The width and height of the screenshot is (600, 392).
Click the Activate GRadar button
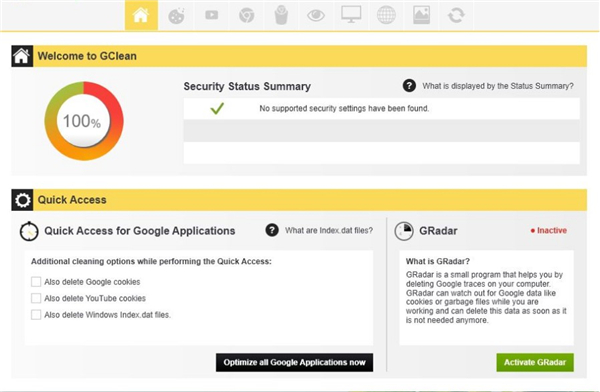[x=535, y=362]
